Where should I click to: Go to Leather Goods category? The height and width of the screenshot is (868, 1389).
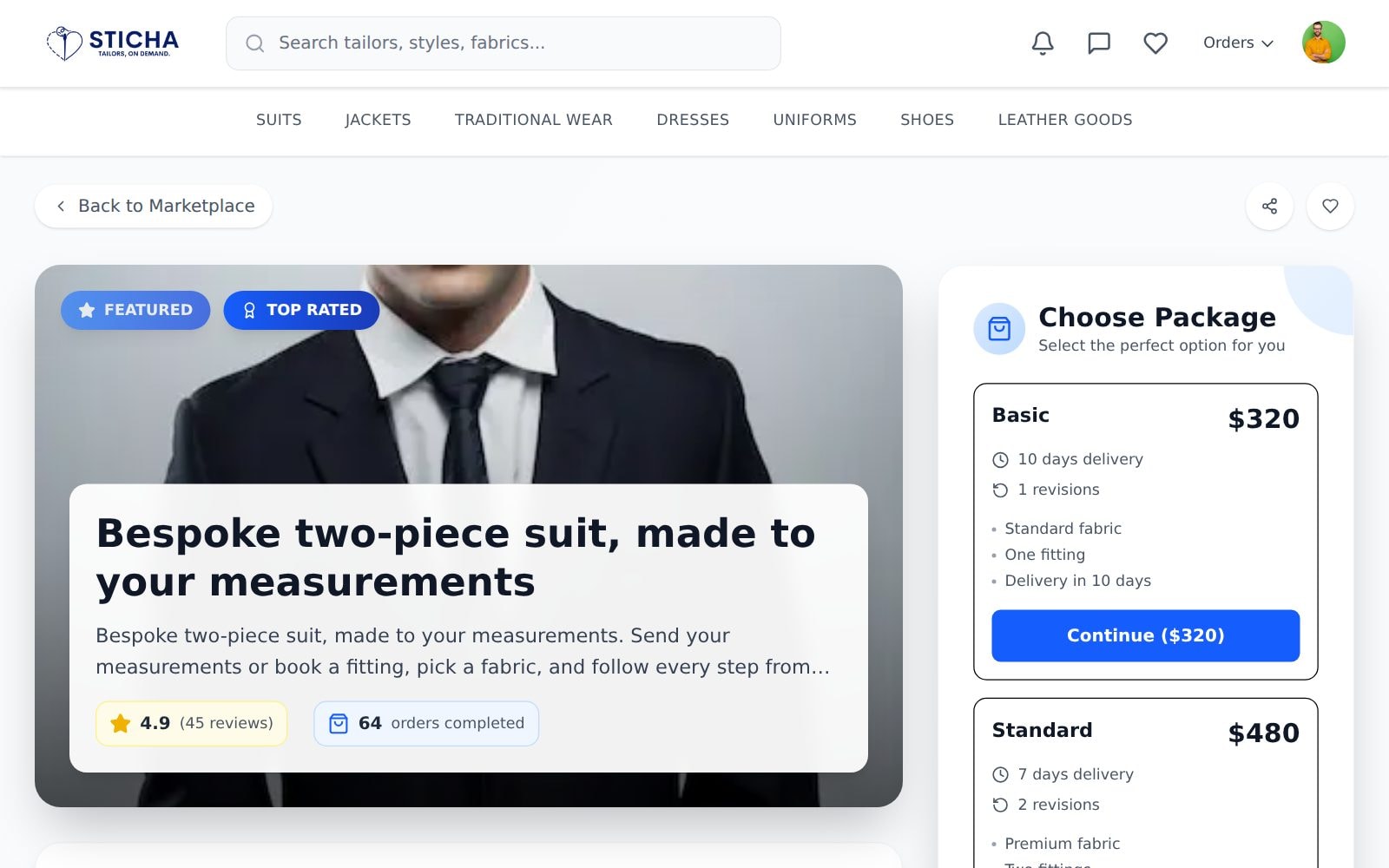pos(1065,120)
